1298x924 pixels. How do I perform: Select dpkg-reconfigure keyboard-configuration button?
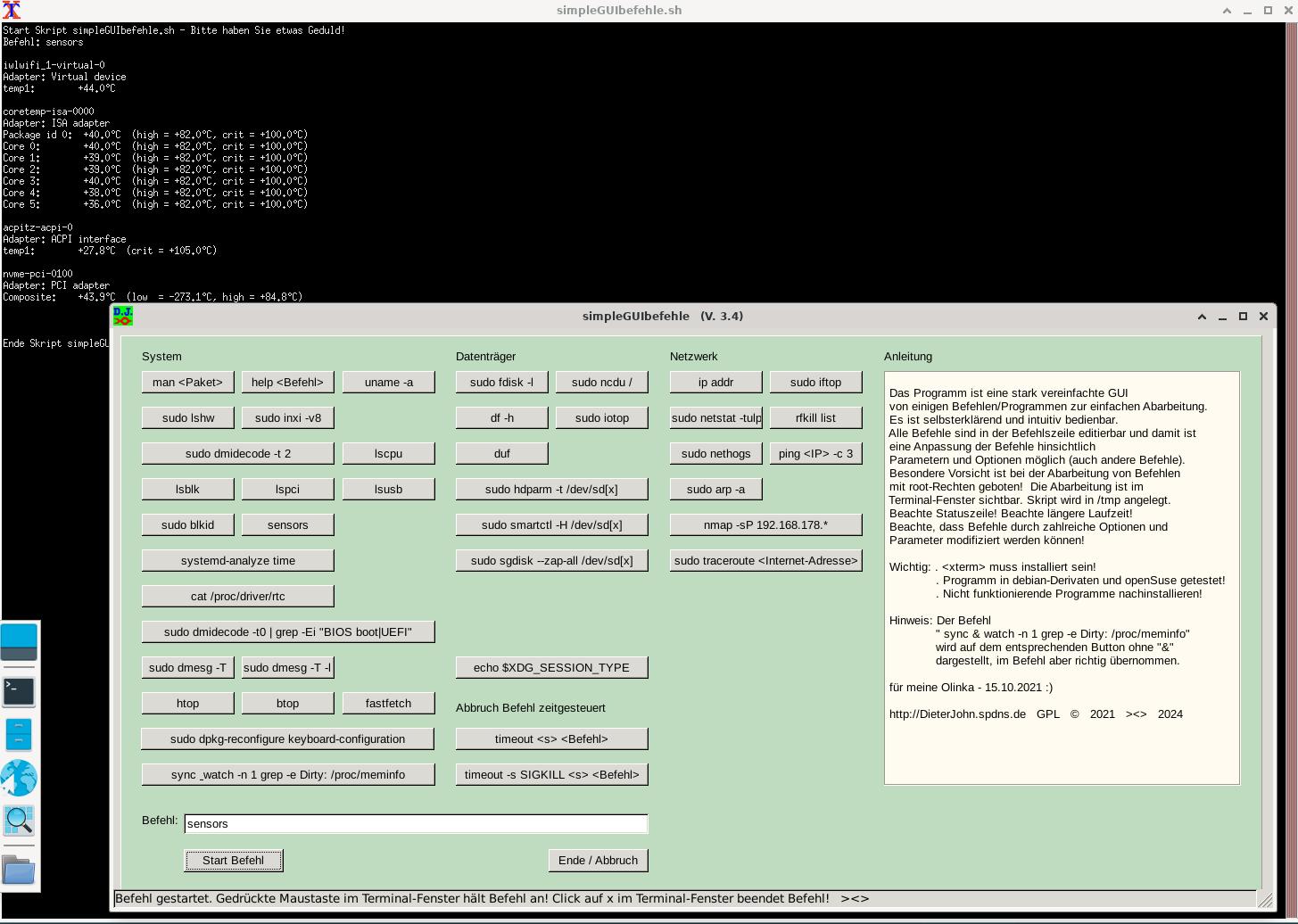(x=288, y=738)
